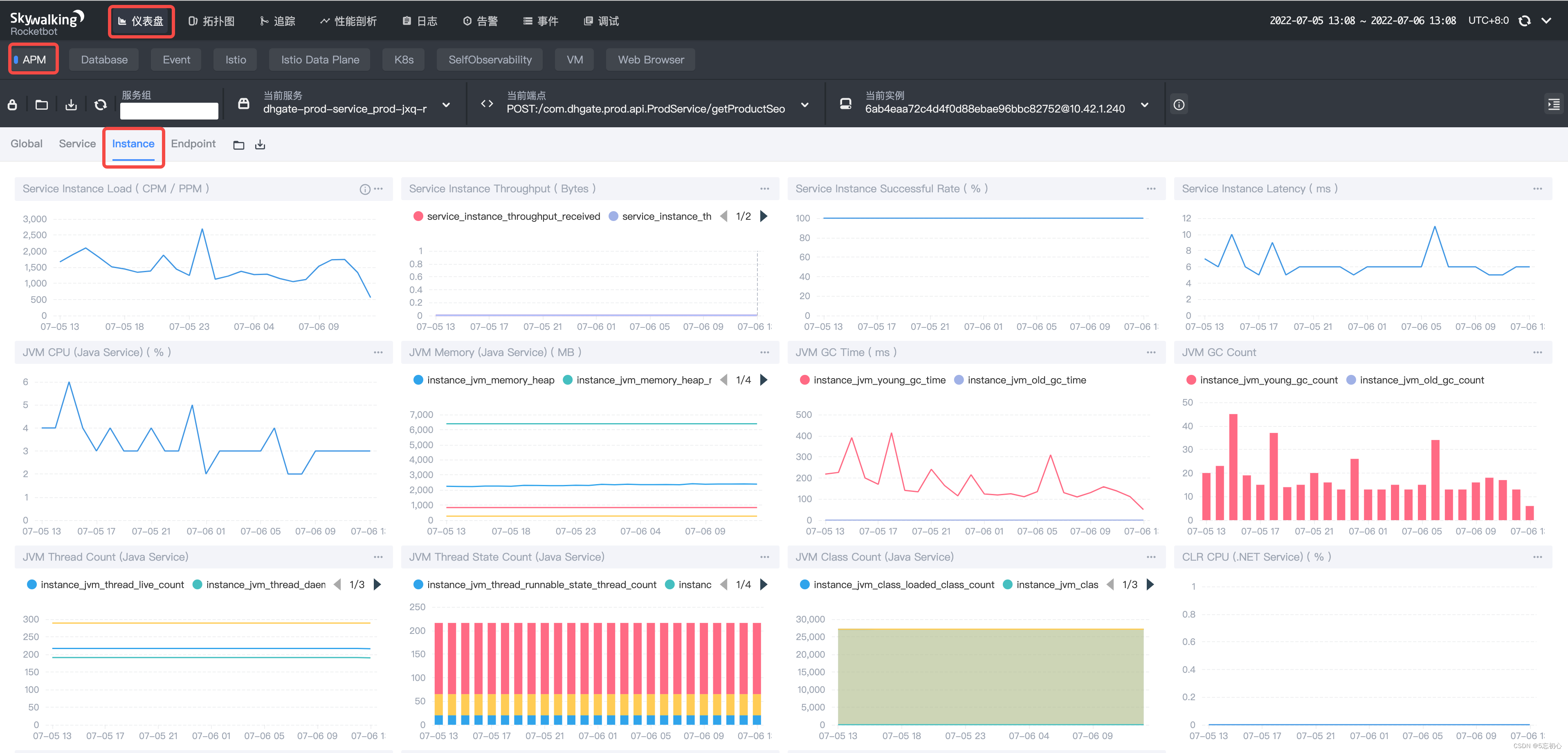Select the SelfObservability dashboard button
1568x753 pixels.
click(x=490, y=60)
